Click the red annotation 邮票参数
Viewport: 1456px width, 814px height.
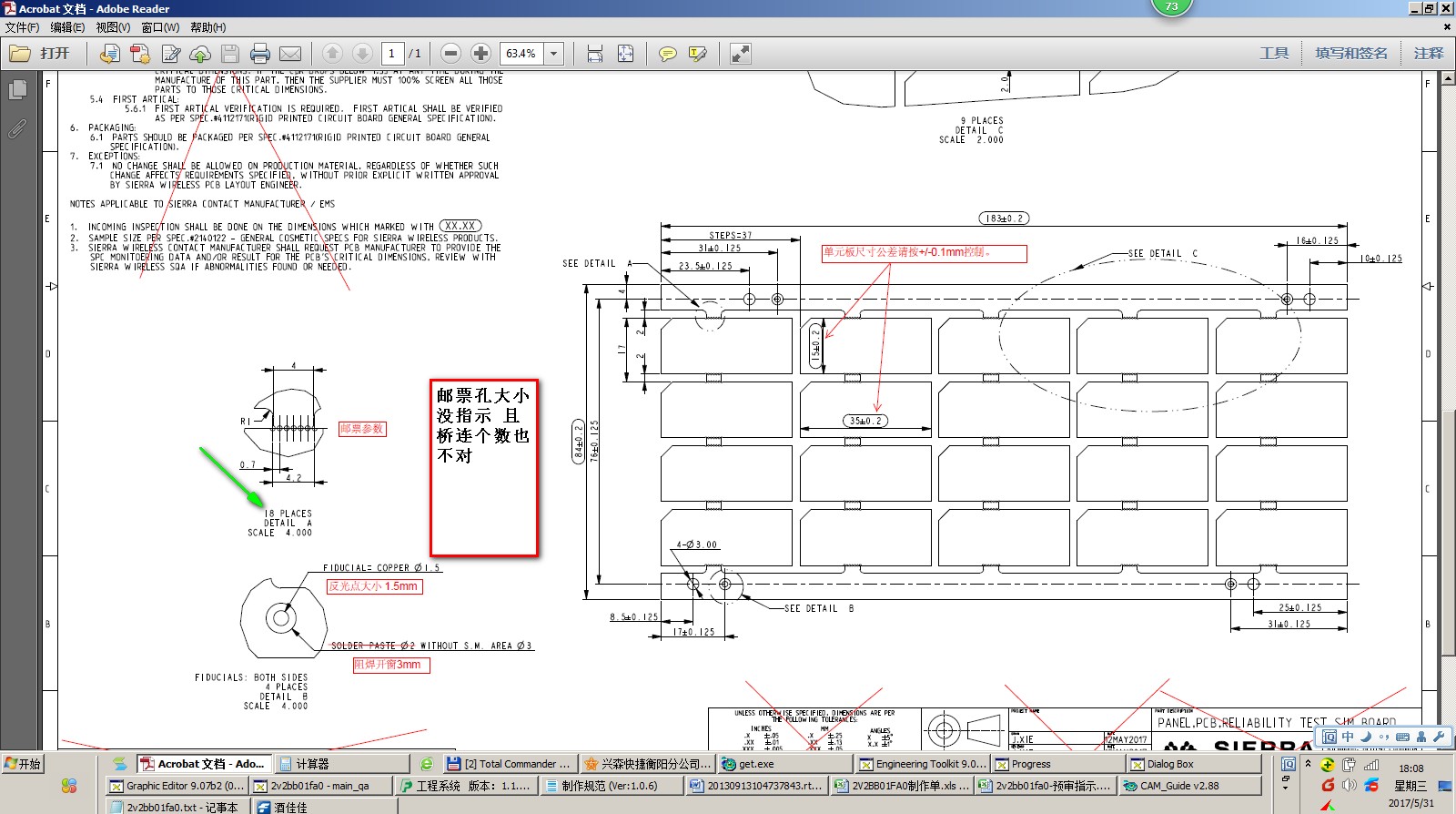(x=362, y=429)
